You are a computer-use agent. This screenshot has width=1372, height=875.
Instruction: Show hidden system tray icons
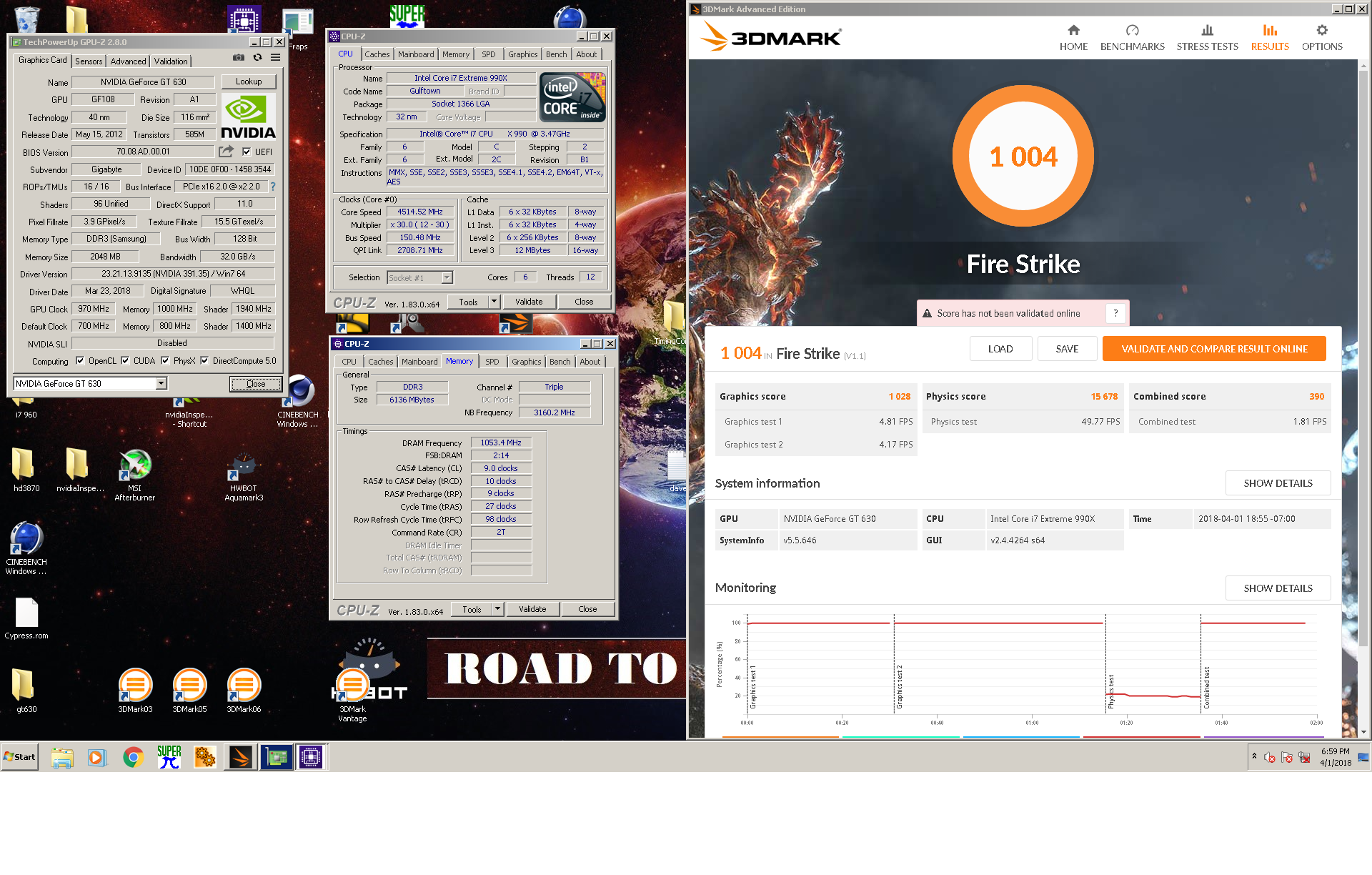click(1253, 756)
